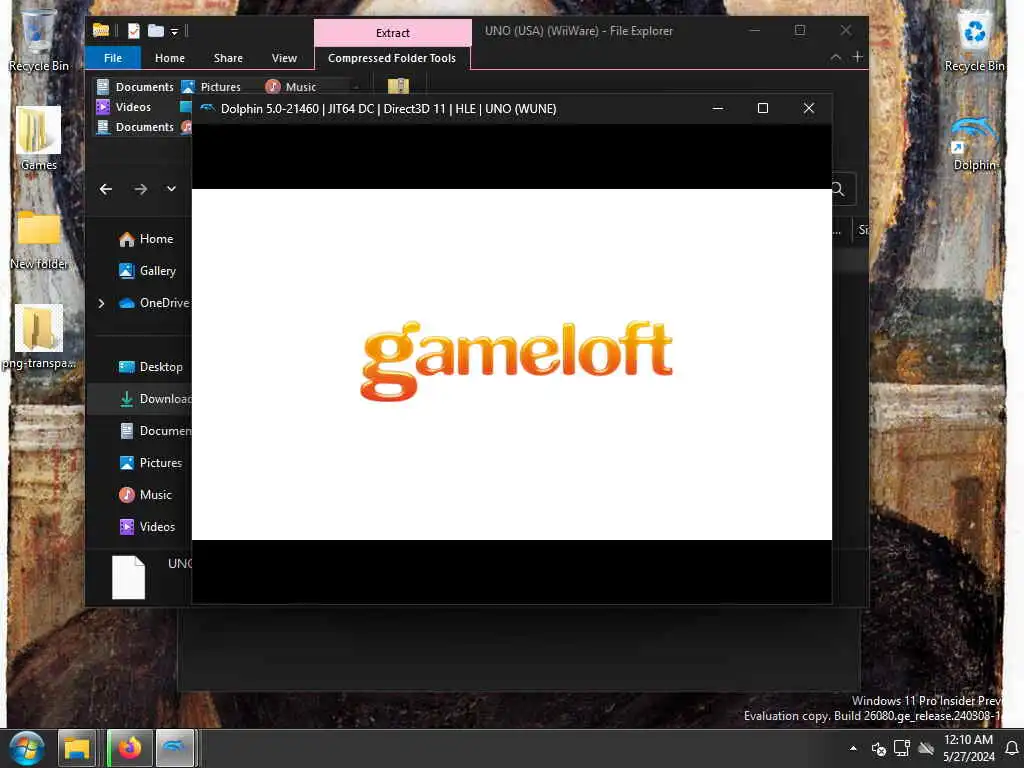Show hidden system tray icons
This screenshot has height=768, width=1024.
853,748
